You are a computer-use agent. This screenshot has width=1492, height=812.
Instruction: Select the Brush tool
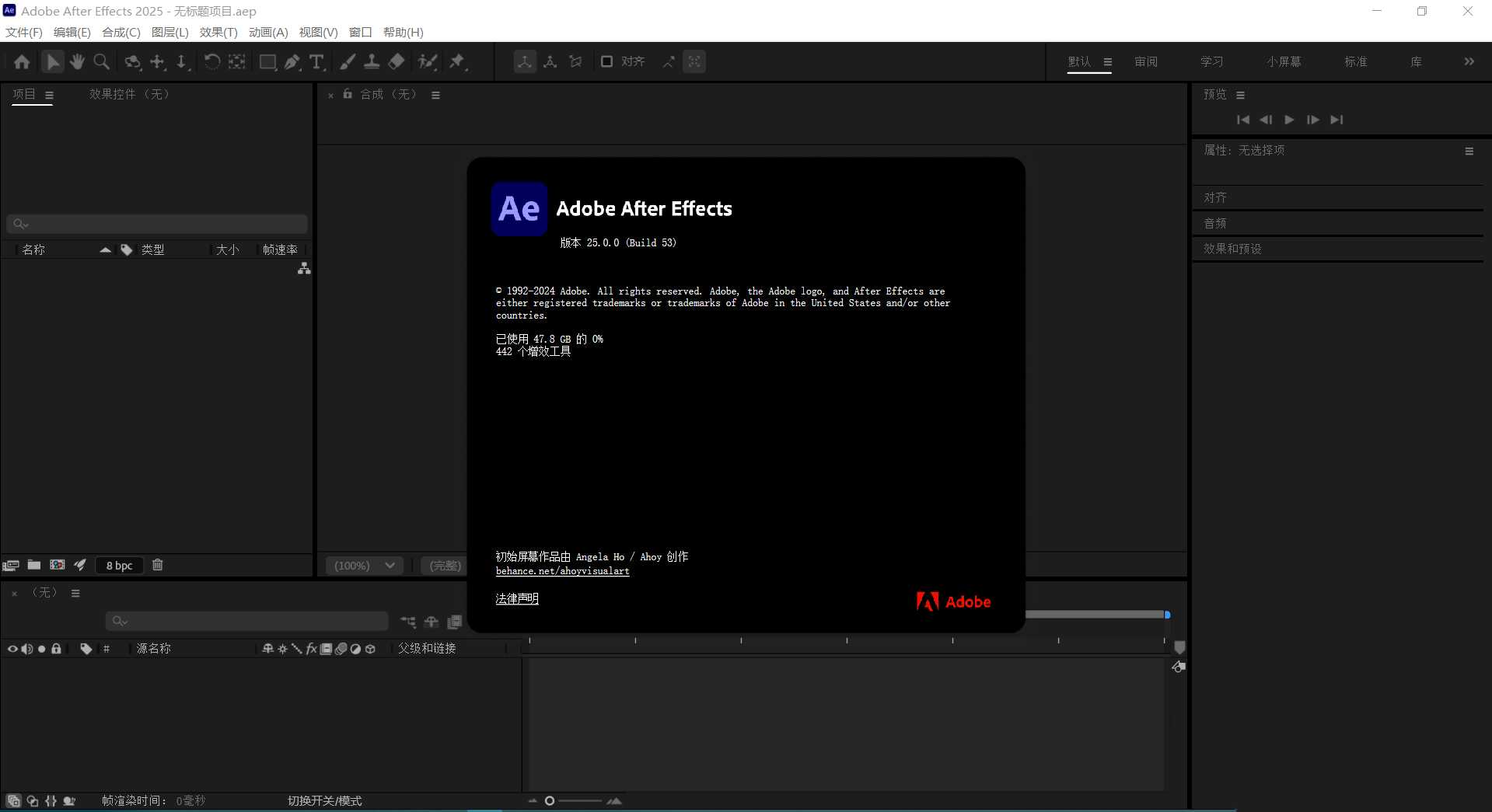pyautogui.click(x=348, y=62)
